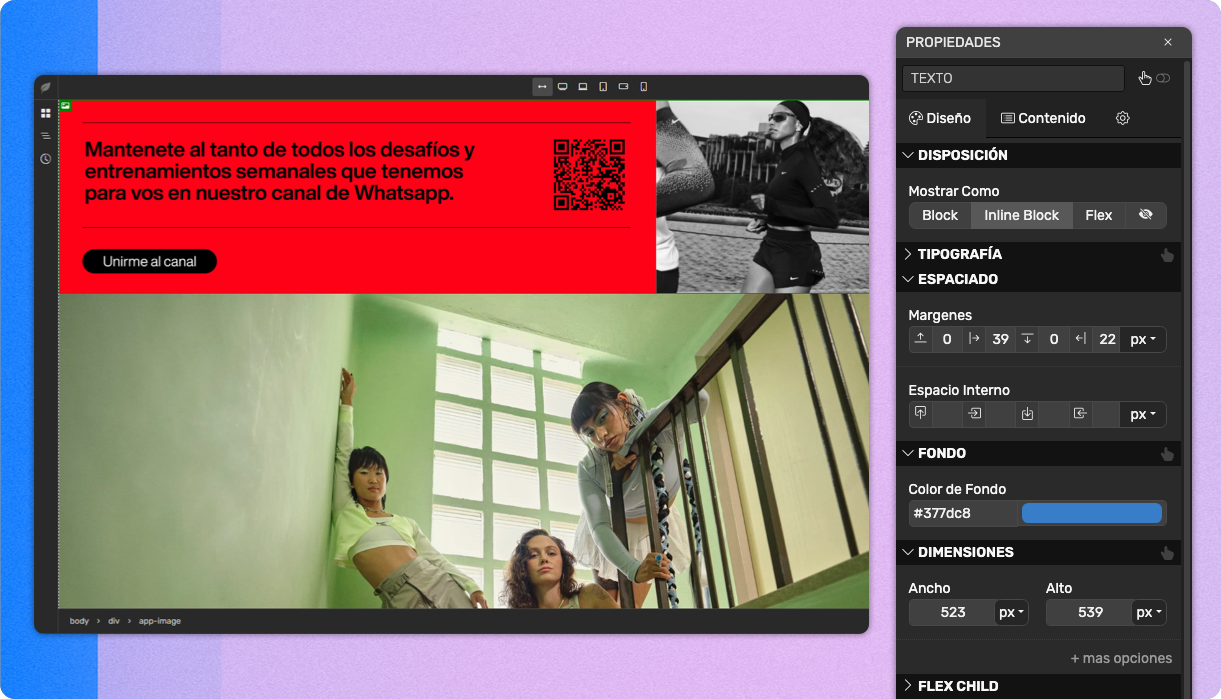Viewport: 1221px width, 699px height.
Task: Switch to laptop viewport preview
Action: [x=582, y=87]
